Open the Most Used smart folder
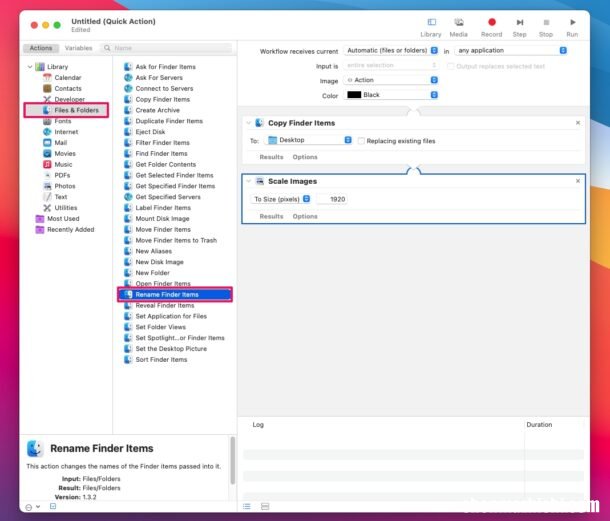This screenshot has width=610, height=521. click(x=63, y=219)
